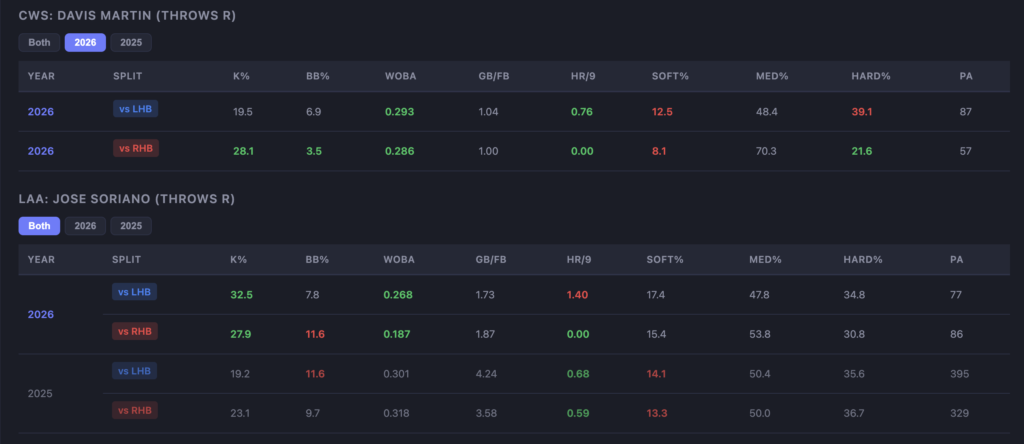The width and height of the screenshot is (1024, 444).
Task: Click the GB/FB value 1.73
Action: coord(485,294)
